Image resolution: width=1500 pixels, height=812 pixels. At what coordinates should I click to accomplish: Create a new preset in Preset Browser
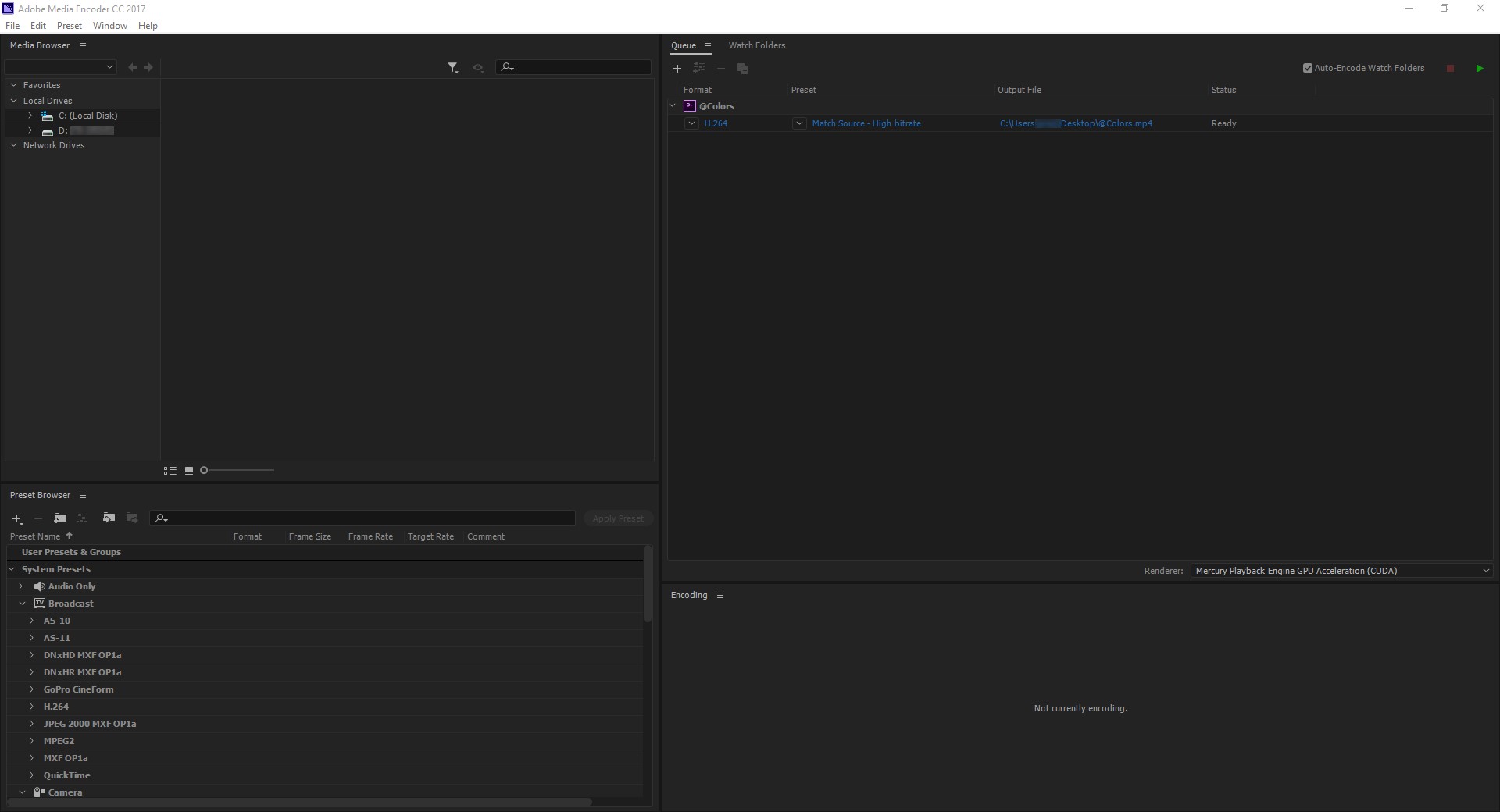[17, 518]
